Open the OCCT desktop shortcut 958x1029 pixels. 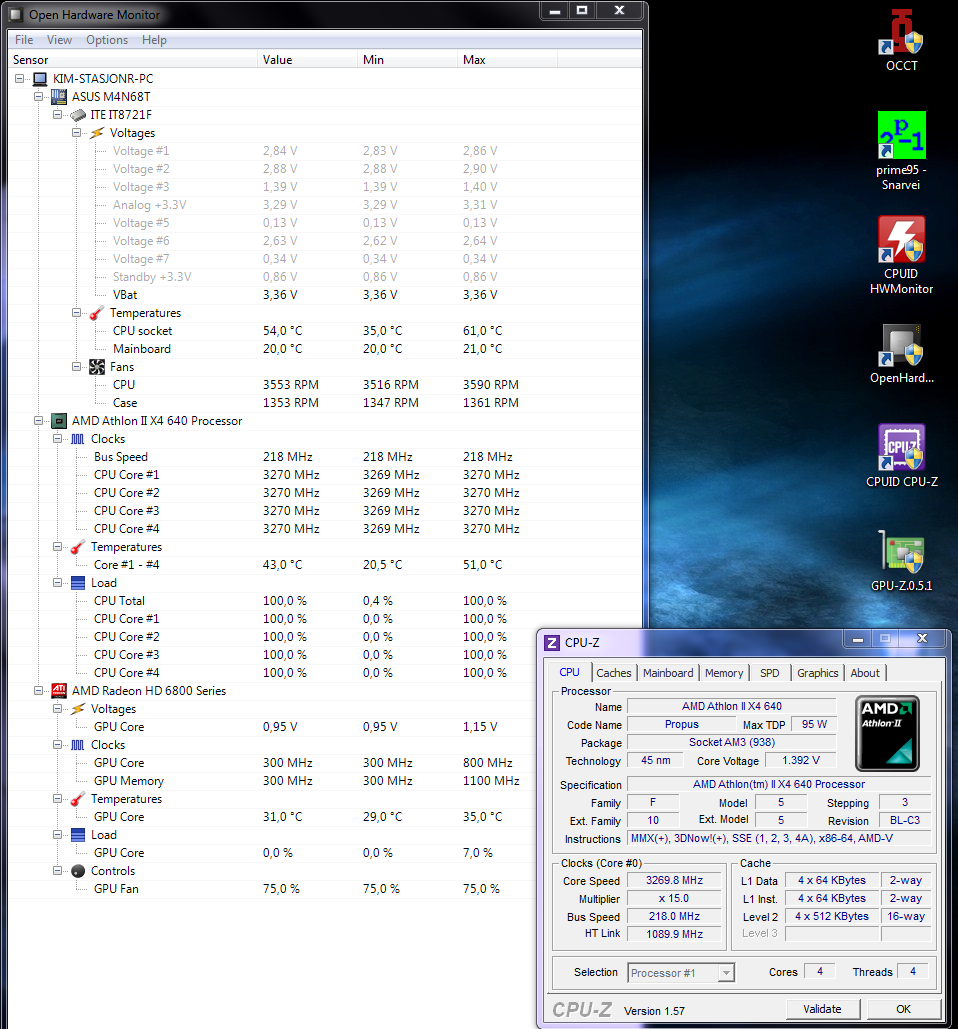tap(902, 39)
